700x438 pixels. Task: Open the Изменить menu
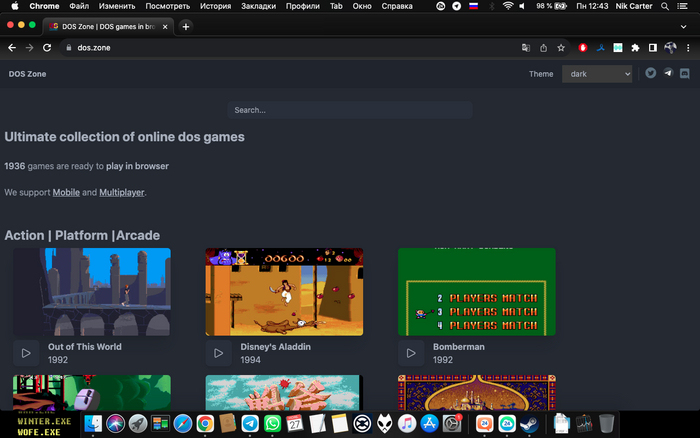(x=117, y=6)
